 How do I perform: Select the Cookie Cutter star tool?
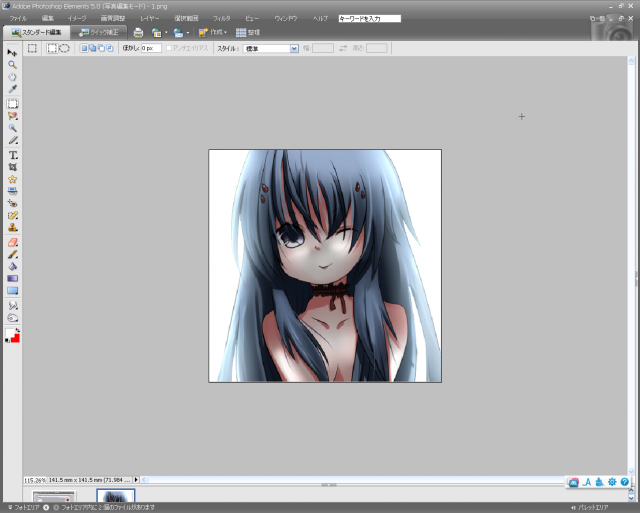point(13,179)
